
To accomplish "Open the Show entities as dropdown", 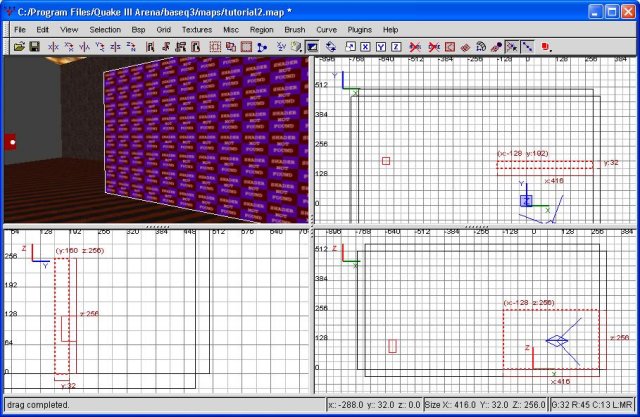I will tap(546, 47).
